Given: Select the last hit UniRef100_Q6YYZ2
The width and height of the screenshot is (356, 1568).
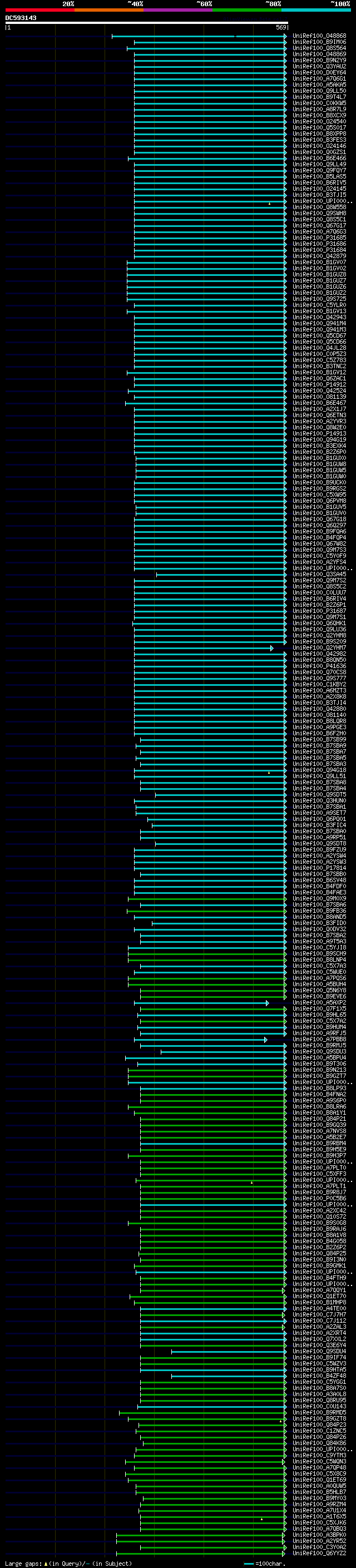Looking at the screenshot, I should click(319, 1554).
